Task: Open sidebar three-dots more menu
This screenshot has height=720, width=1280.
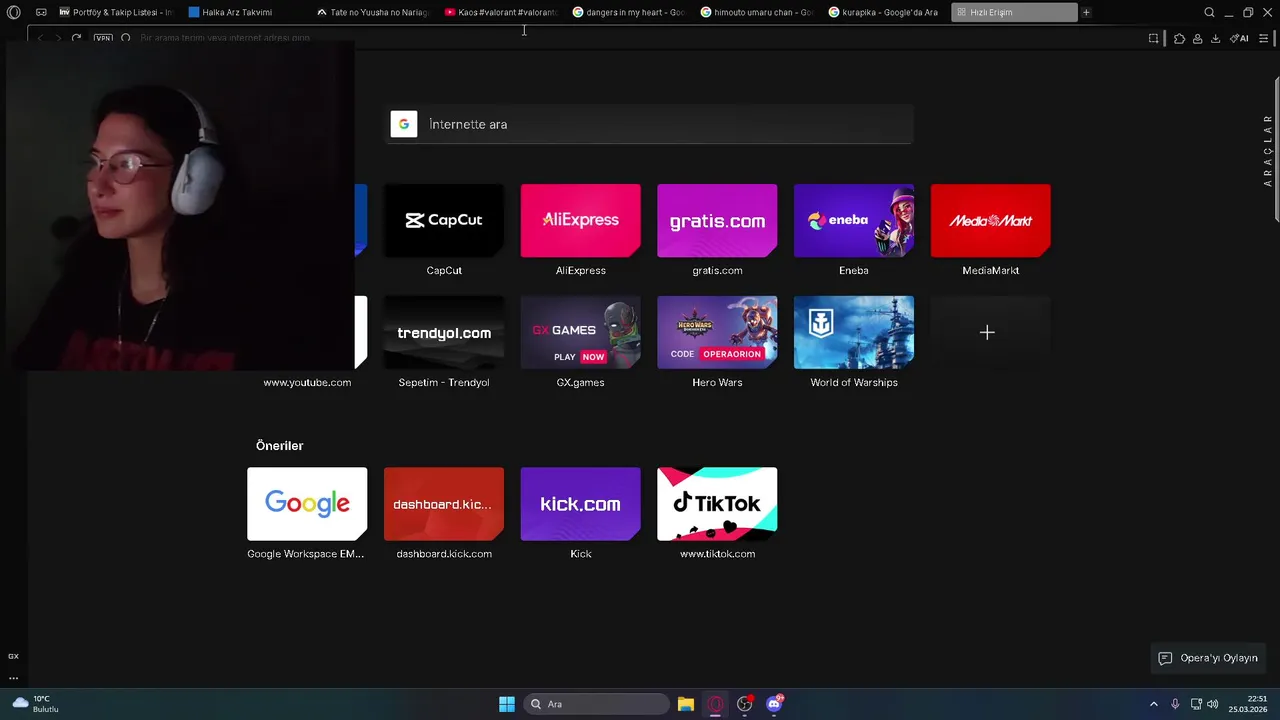Action: (13, 678)
